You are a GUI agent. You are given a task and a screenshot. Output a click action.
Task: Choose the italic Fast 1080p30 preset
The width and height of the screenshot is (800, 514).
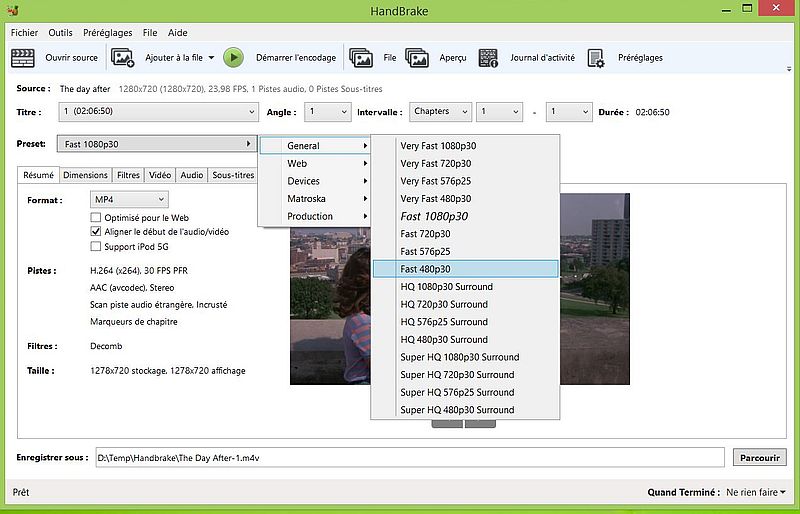coord(465,216)
